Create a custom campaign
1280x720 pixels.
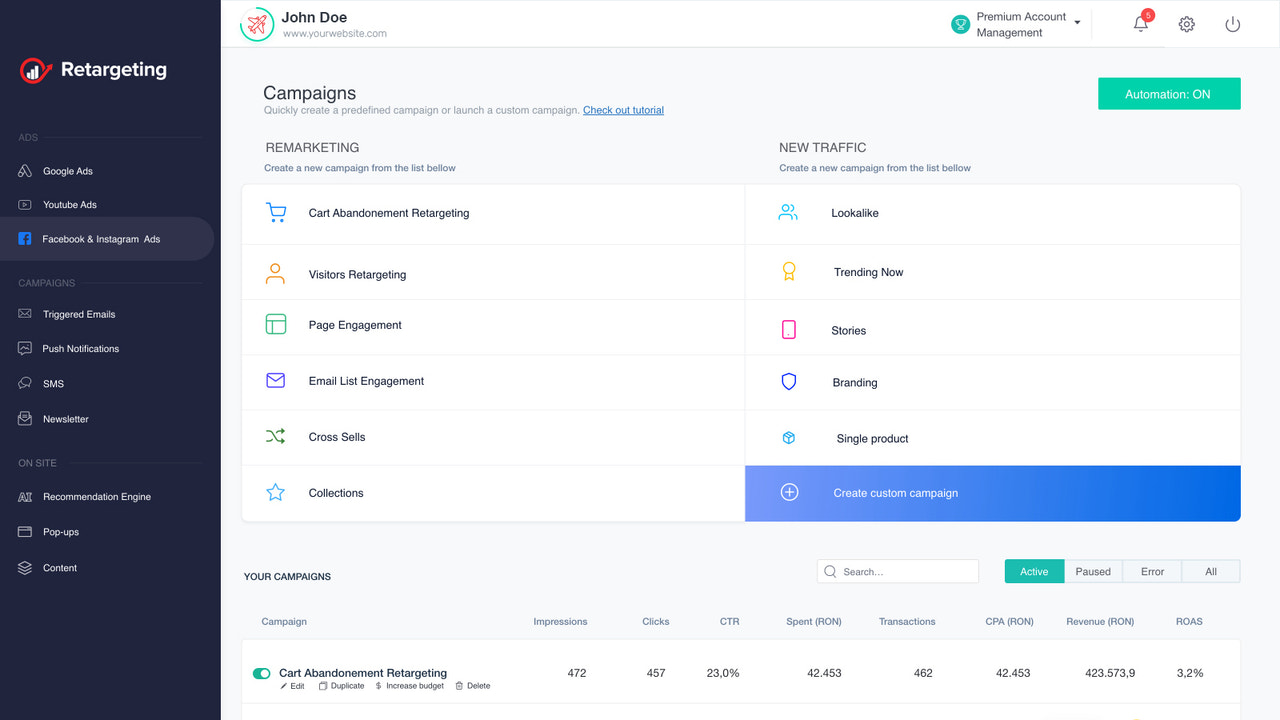coord(895,492)
